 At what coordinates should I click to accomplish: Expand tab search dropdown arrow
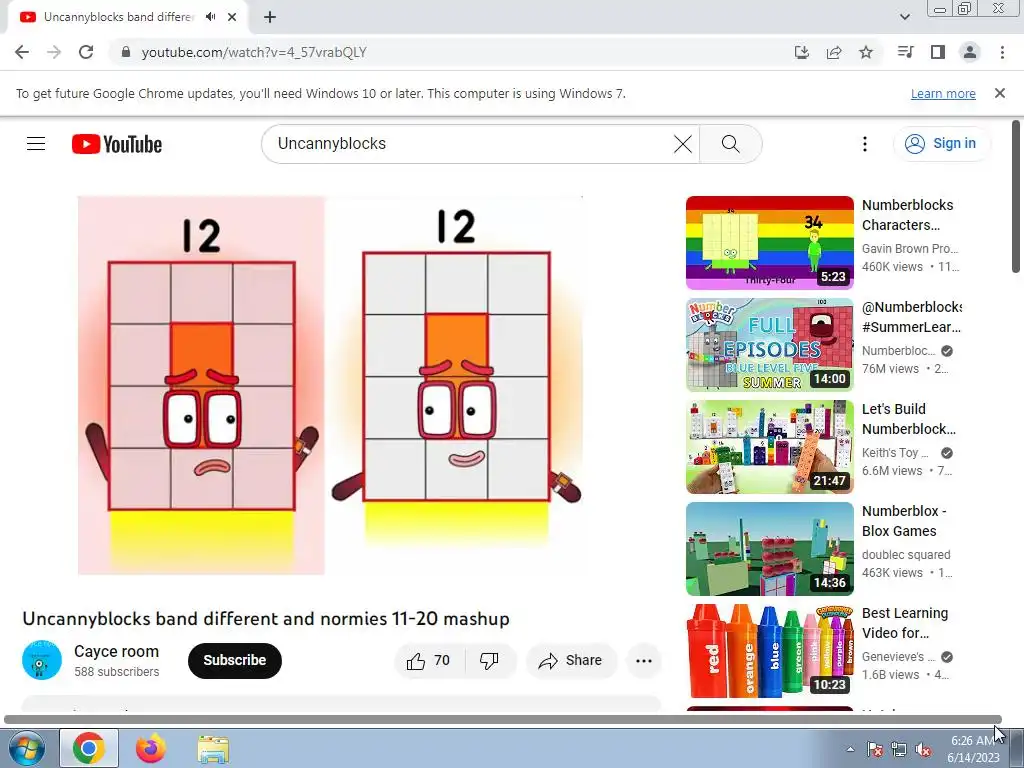[x=904, y=17]
